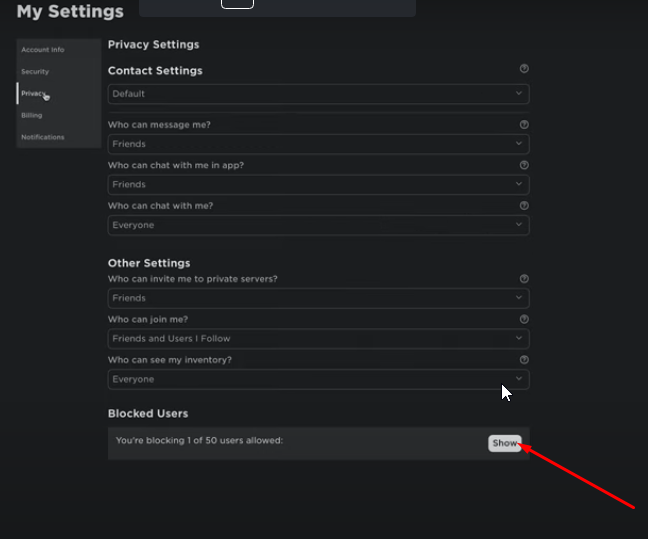Go to the Account Info tab
The image size is (648, 539).
coord(59,50)
